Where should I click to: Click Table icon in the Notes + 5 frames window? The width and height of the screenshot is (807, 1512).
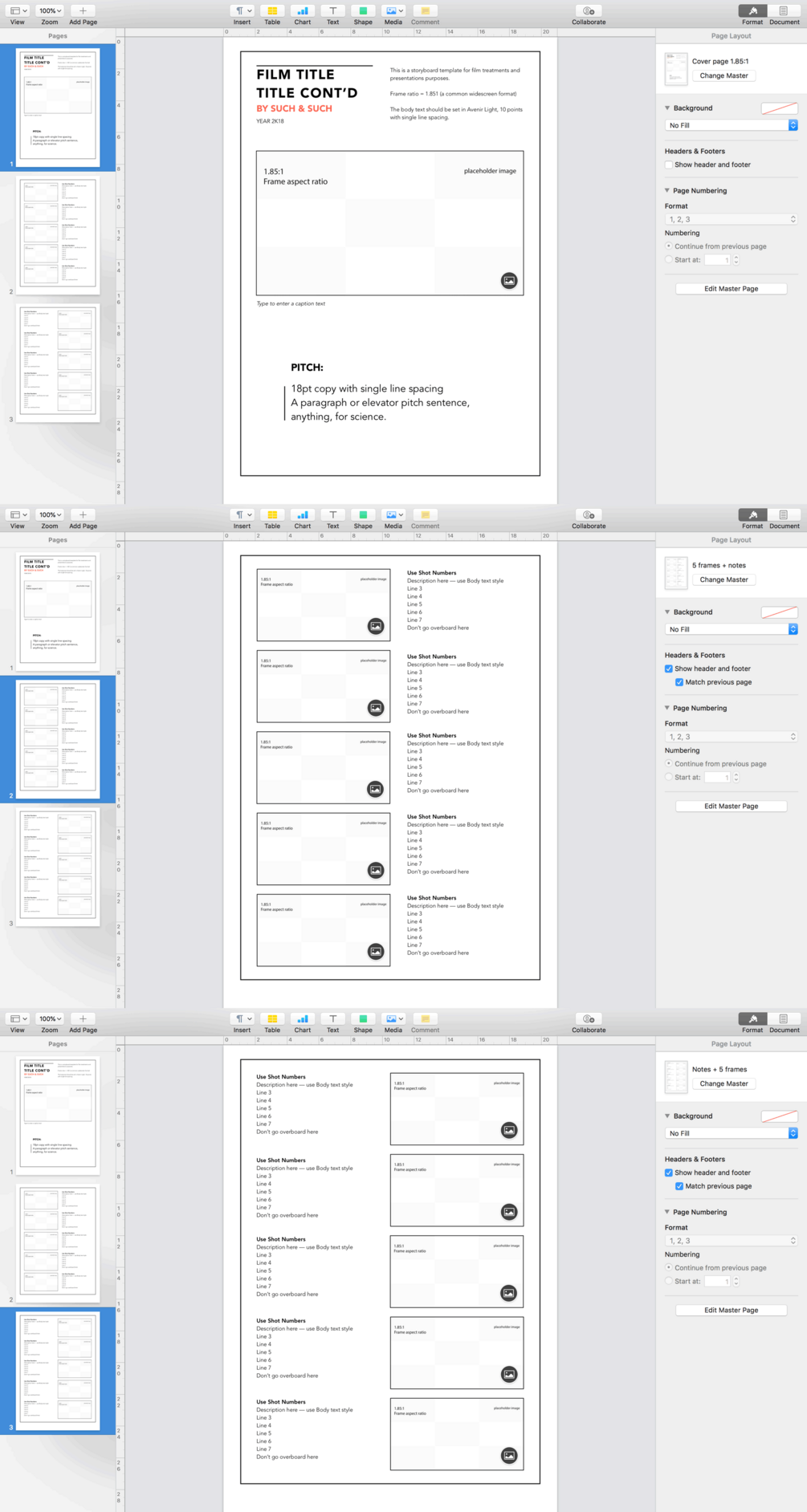pyautogui.click(x=272, y=1019)
